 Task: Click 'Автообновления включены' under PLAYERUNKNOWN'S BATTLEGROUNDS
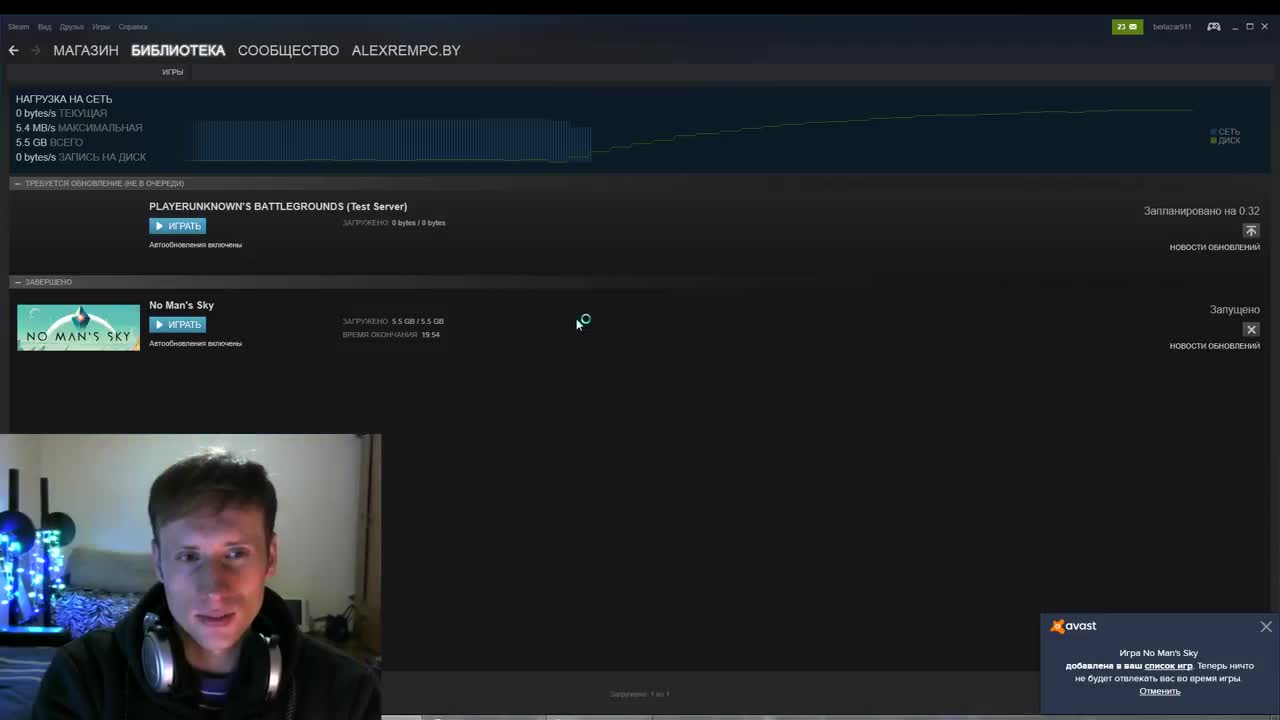(195, 245)
